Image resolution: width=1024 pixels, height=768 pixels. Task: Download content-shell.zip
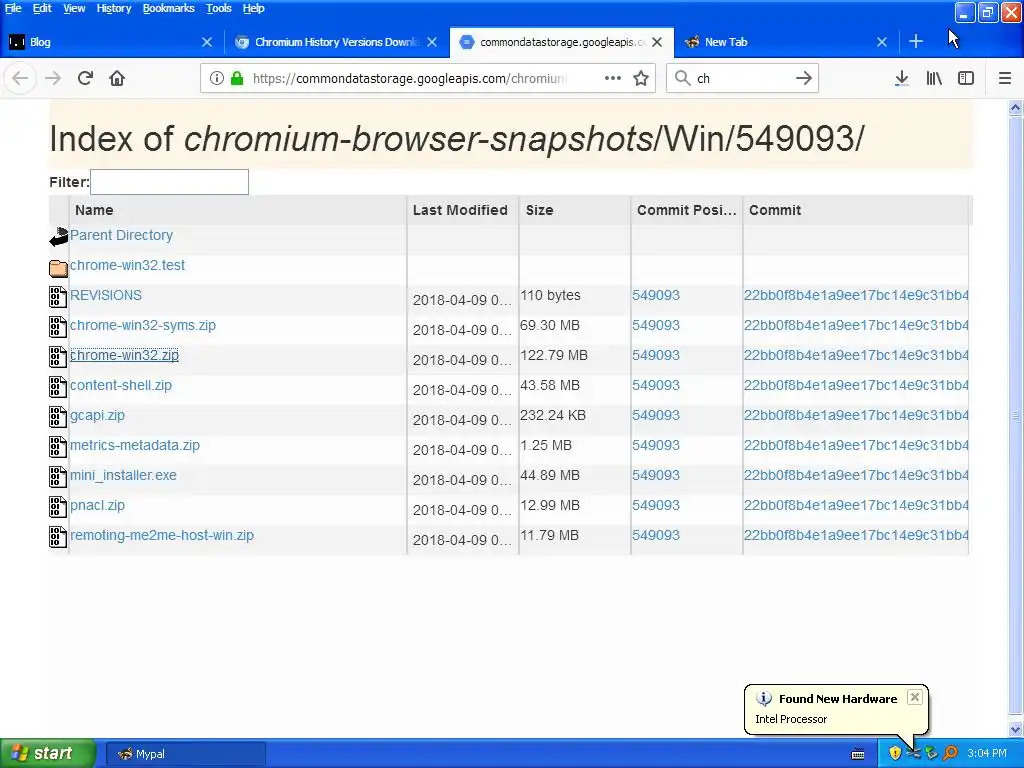coord(121,385)
